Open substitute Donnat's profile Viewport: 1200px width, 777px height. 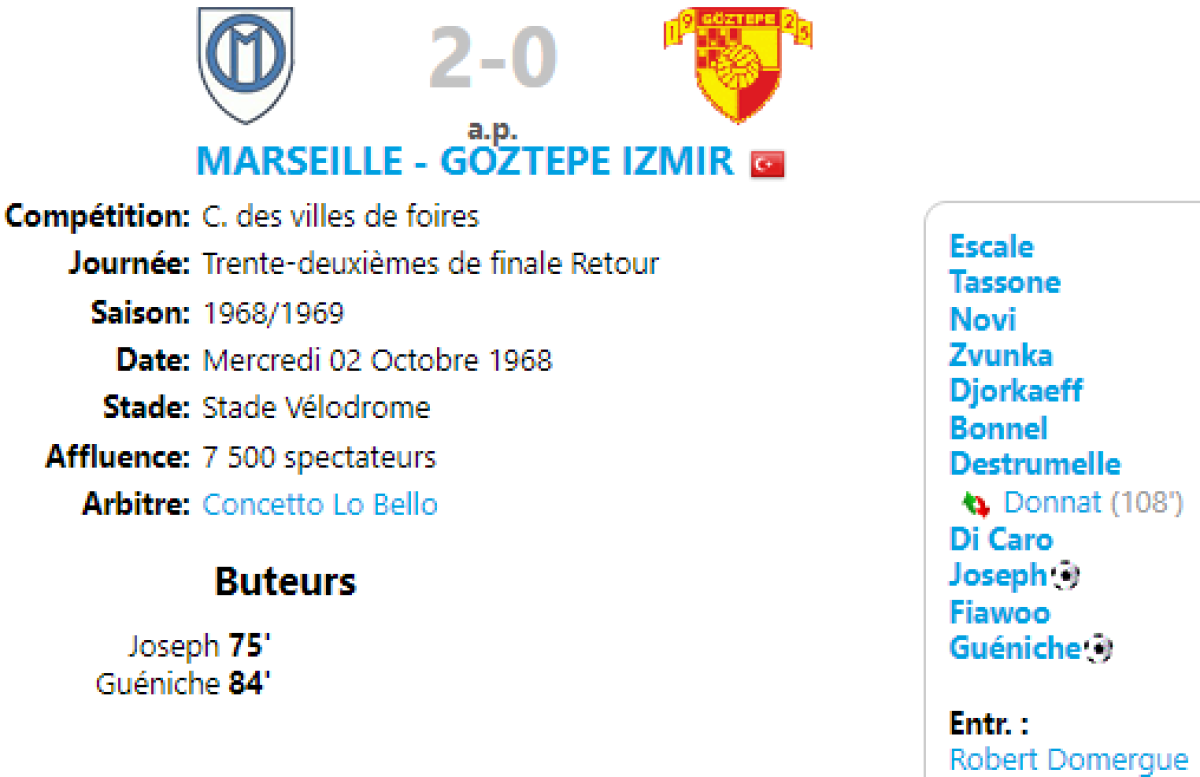(1052, 502)
